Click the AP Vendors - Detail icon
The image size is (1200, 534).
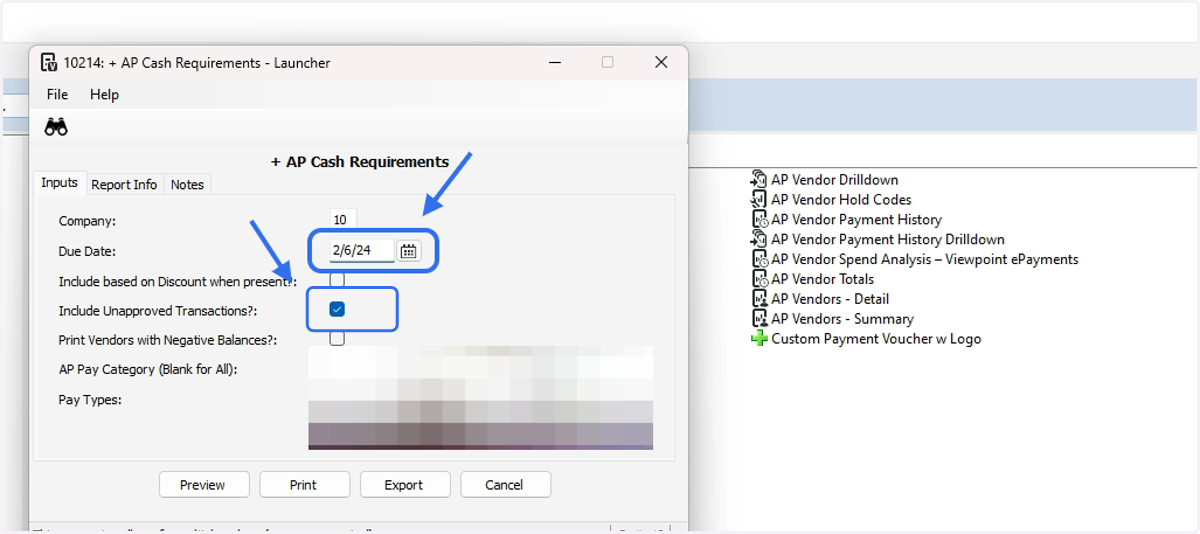coord(758,299)
